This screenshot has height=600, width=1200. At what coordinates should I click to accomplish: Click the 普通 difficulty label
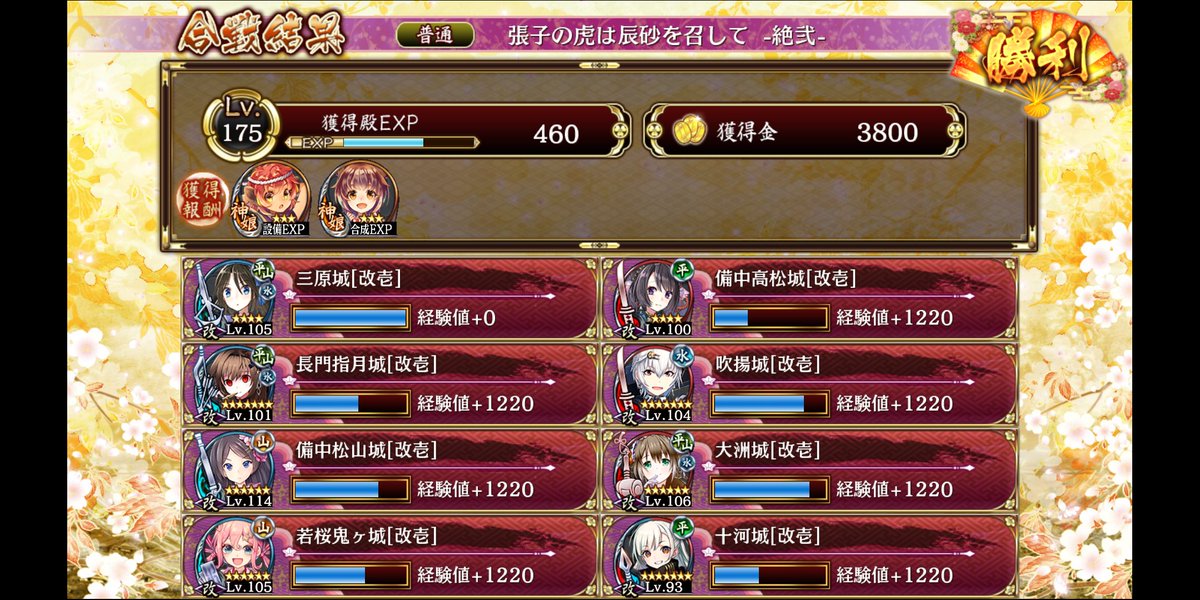pyautogui.click(x=435, y=34)
